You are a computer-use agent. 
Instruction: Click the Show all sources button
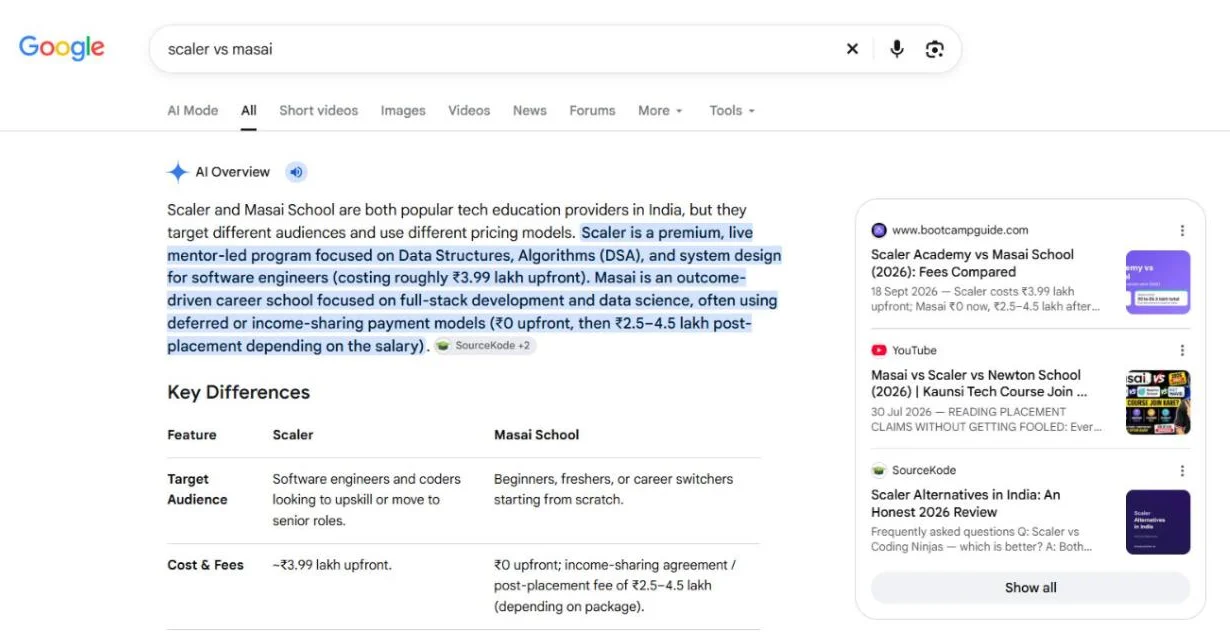click(1031, 587)
